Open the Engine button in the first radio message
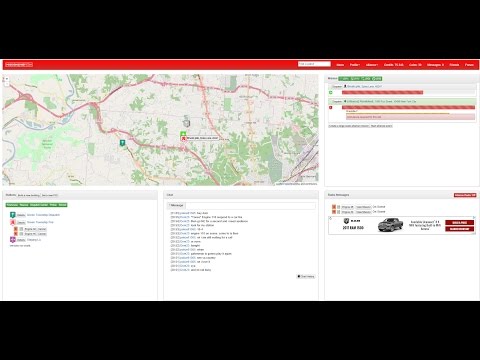The width and height of the screenshot is (480, 360). tap(348, 207)
